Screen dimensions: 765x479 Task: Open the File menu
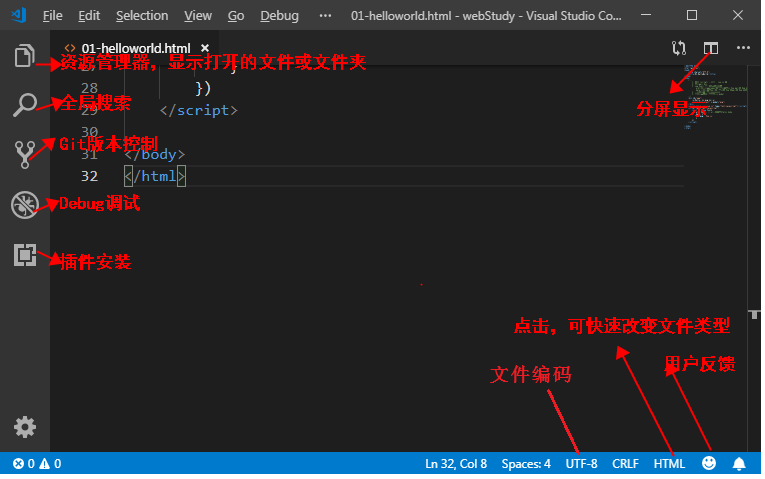point(53,16)
